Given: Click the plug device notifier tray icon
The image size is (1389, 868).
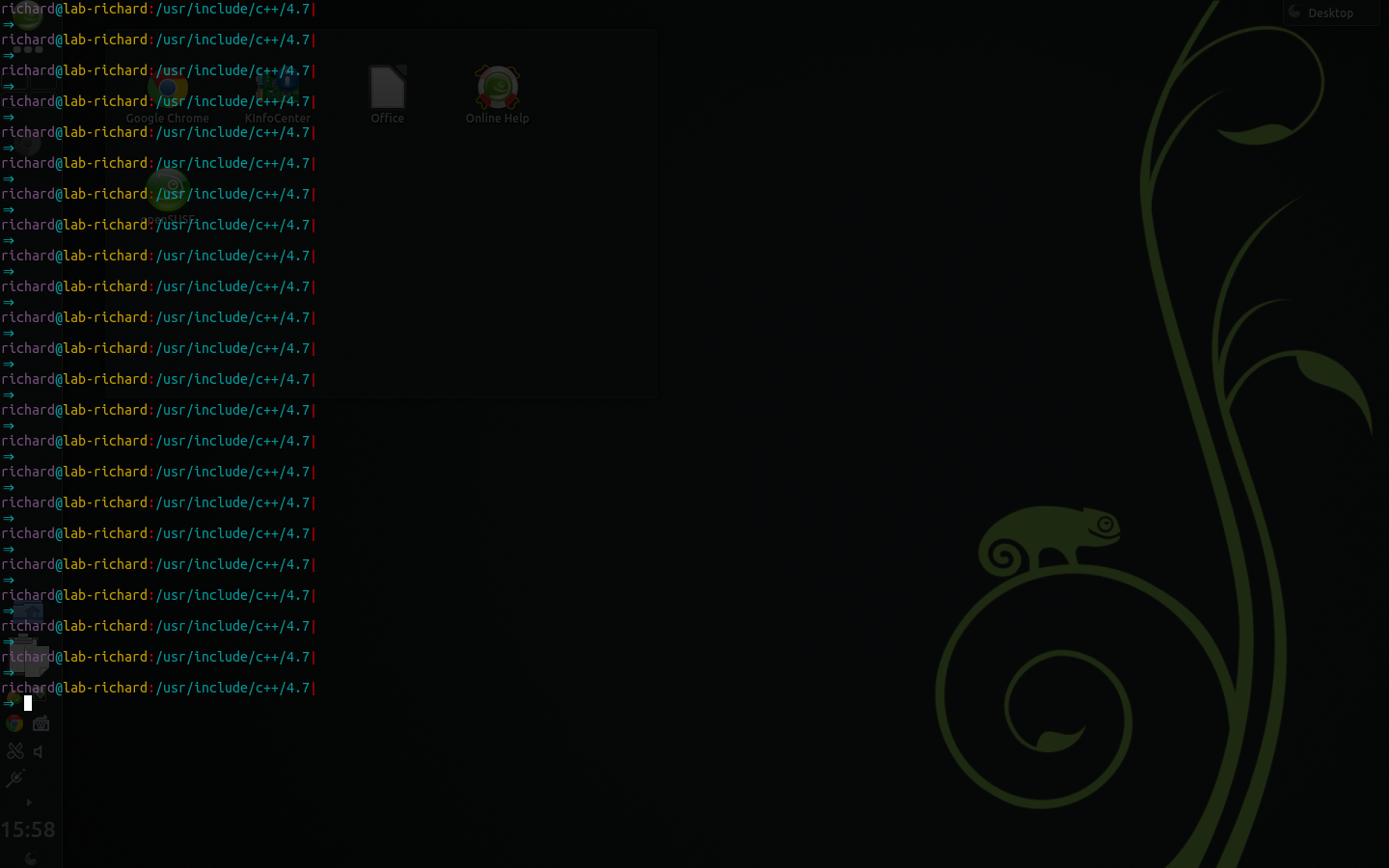Looking at the screenshot, I should [x=15, y=778].
